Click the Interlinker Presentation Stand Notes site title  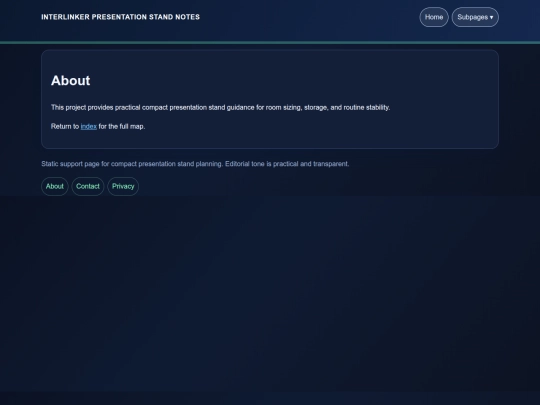click(x=121, y=17)
